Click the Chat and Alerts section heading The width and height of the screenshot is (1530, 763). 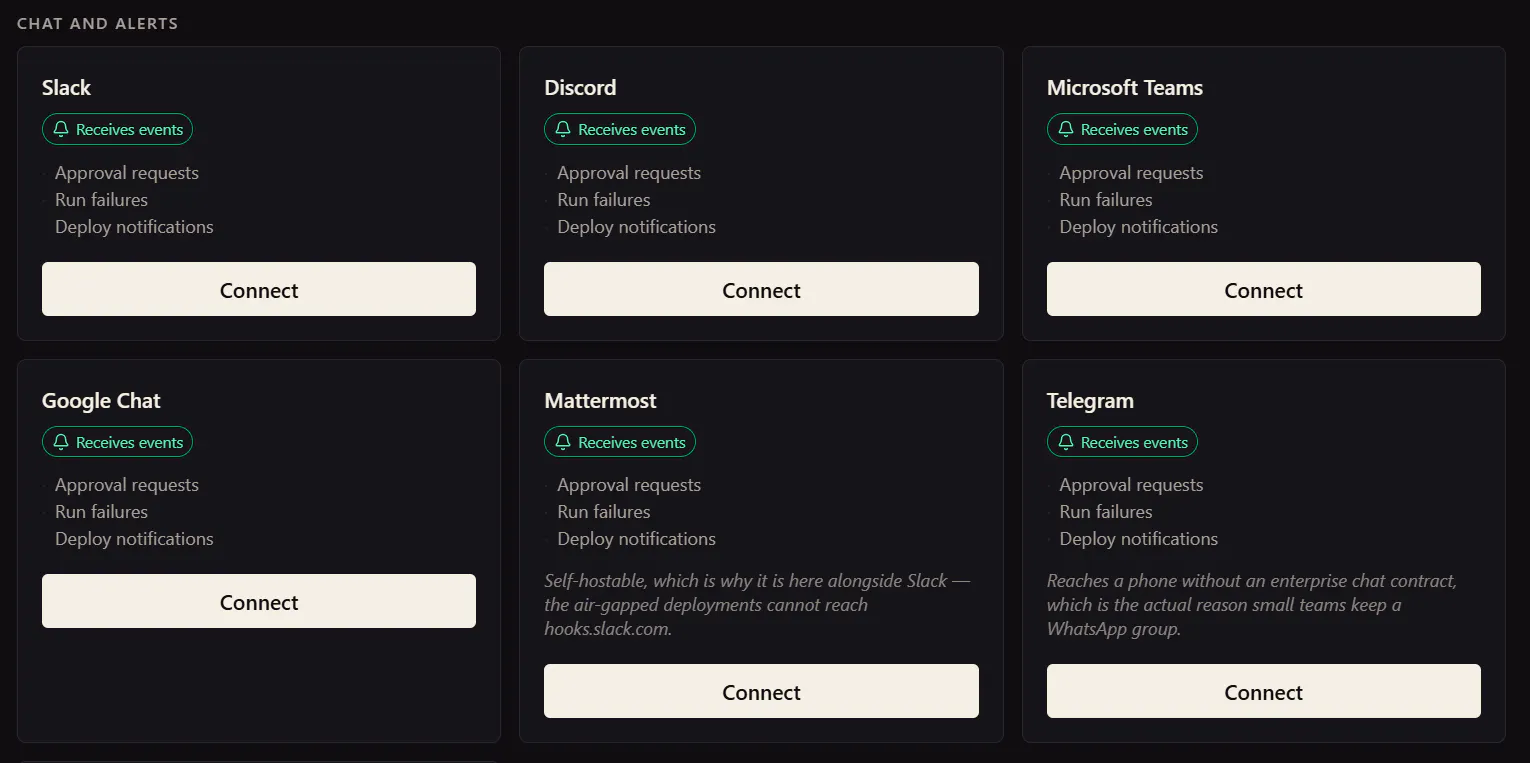[97, 23]
